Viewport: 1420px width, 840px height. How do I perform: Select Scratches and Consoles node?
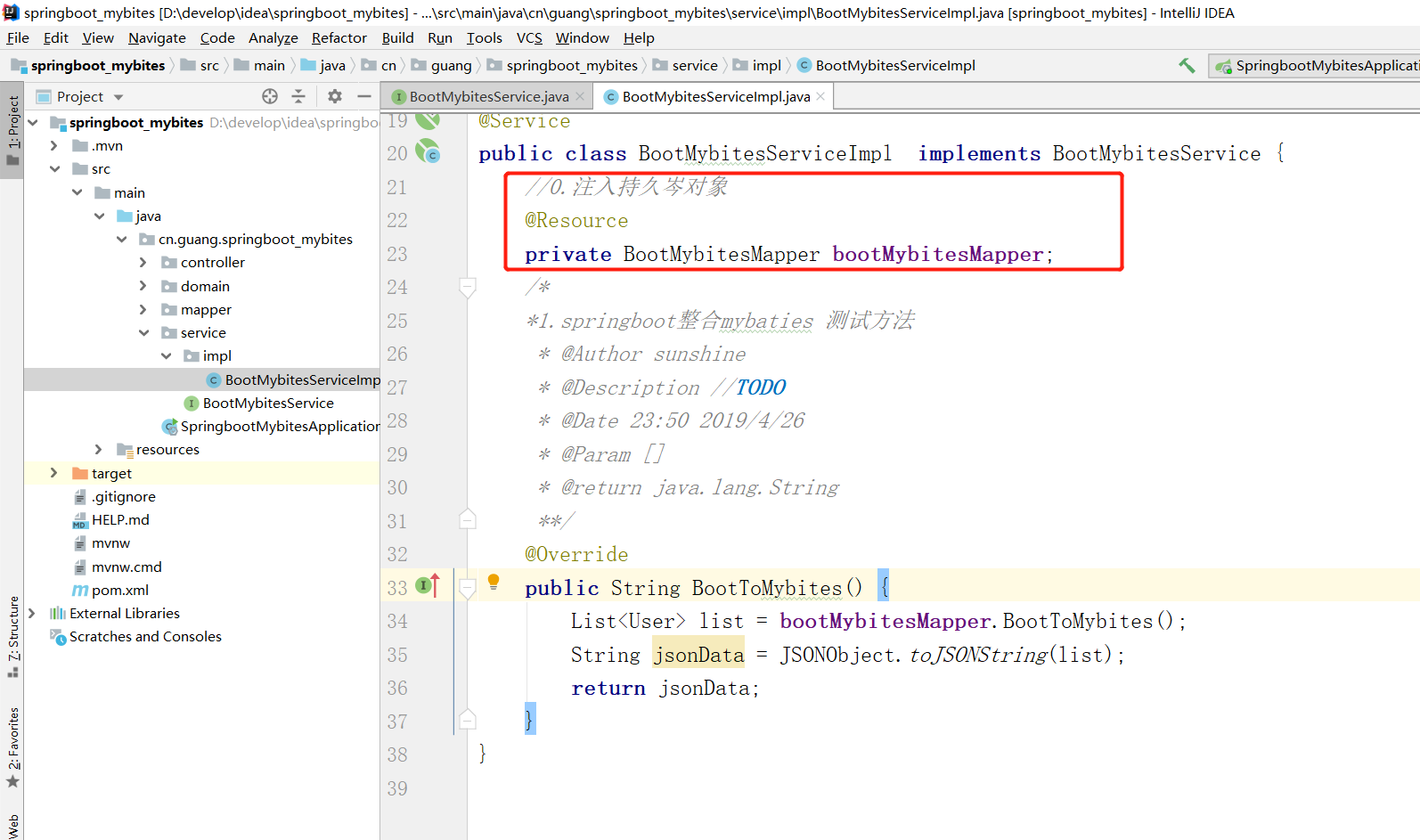click(x=135, y=636)
